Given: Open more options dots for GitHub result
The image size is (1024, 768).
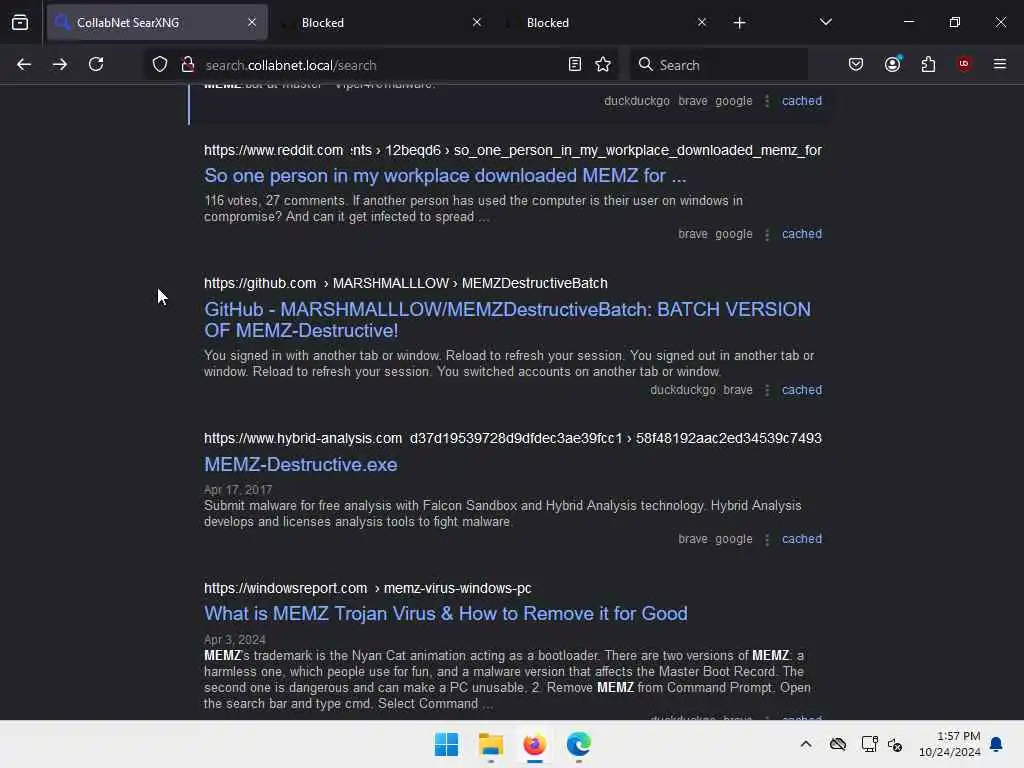Looking at the screenshot, I should (x=767, y=391).
